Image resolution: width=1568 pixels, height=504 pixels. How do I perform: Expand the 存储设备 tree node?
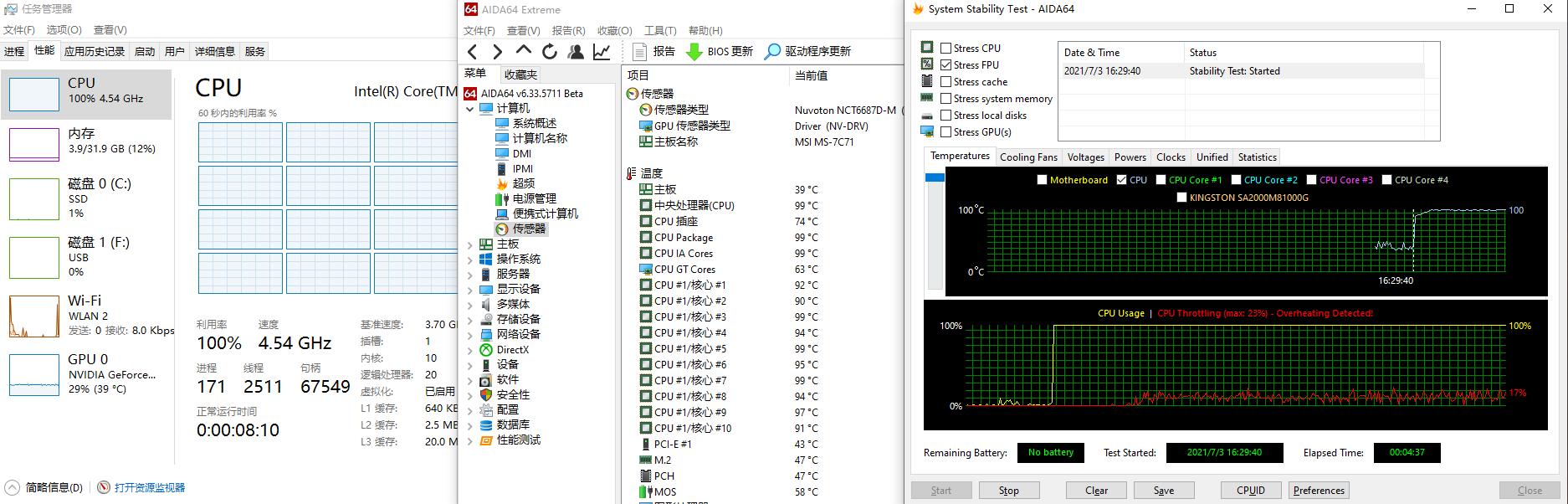pyautogui.click(x=469, y=320)
